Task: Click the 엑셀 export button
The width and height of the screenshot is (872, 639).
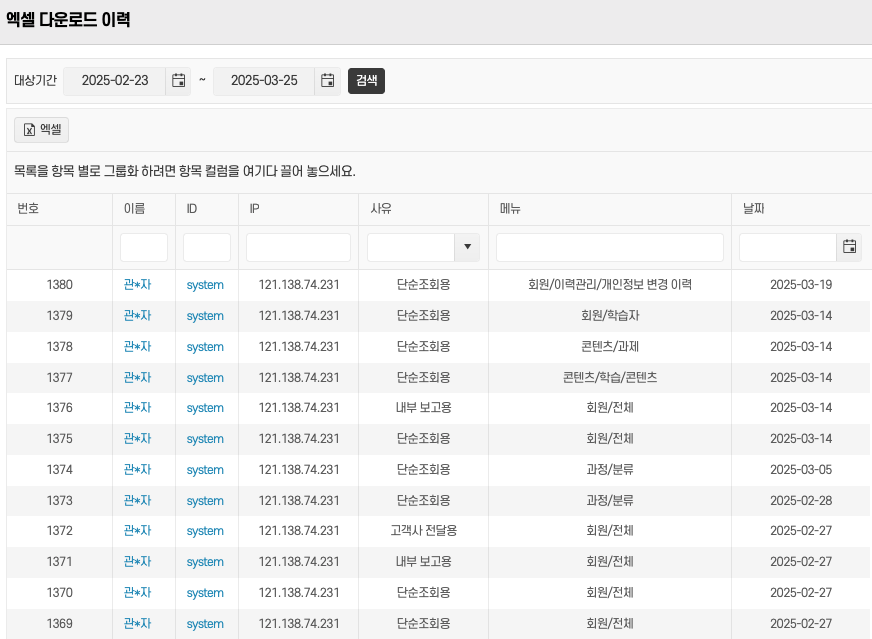Action: 41,129
